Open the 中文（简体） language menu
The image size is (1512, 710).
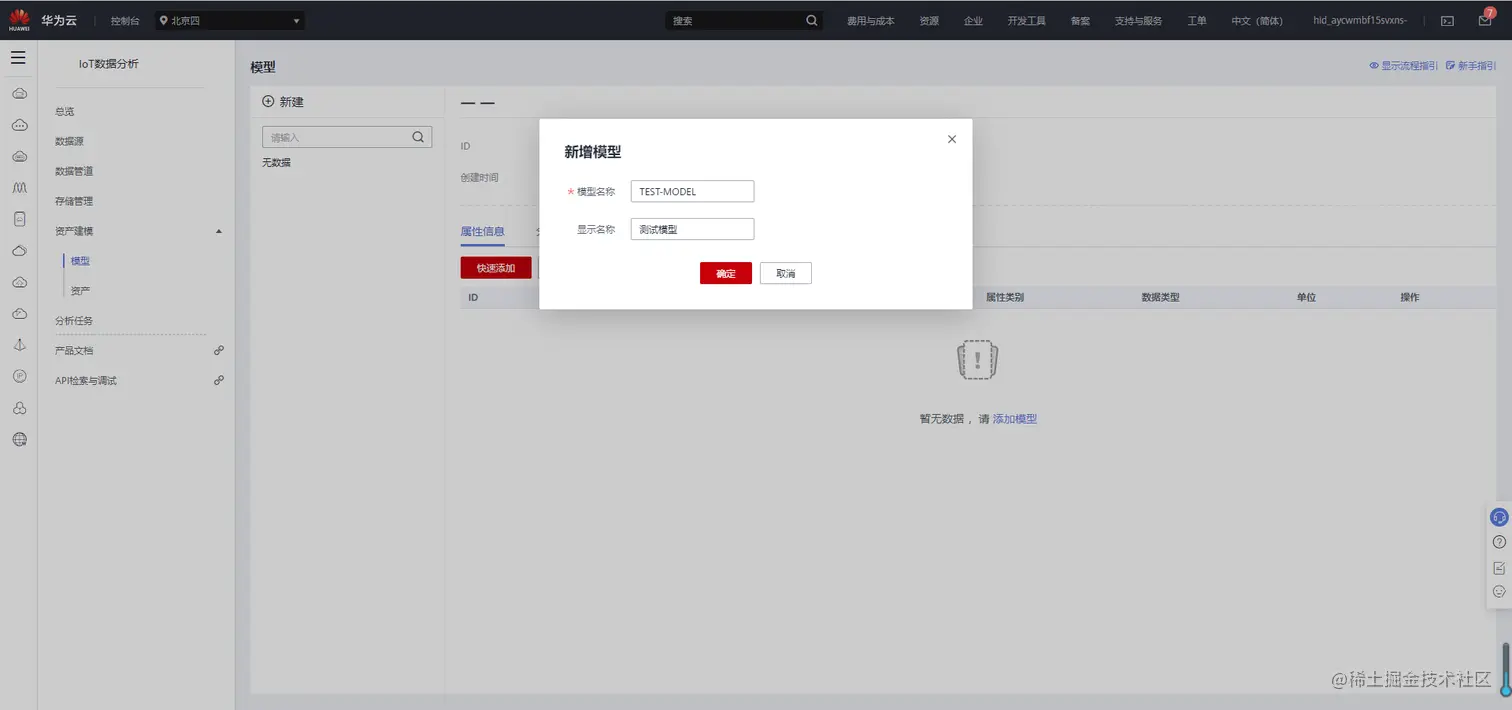tap(1257, 20)
